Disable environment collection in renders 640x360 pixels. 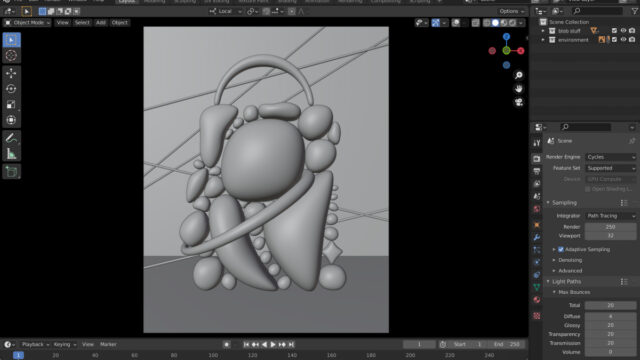click(632, 40)
